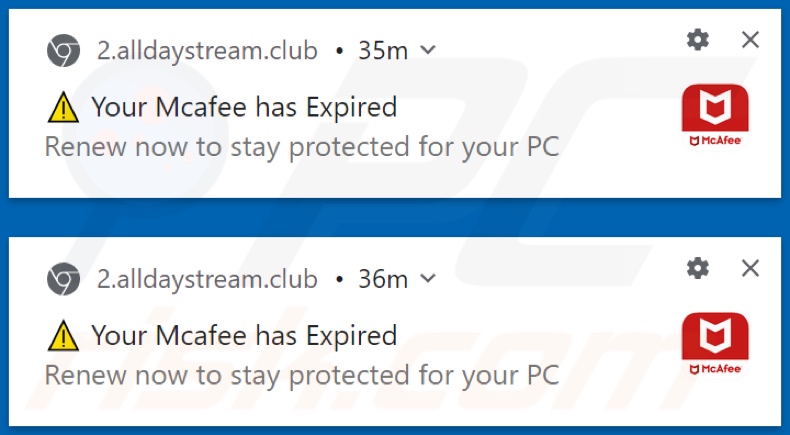The height and width of the screenshot is (435, 790).
Task: Click warning triangle icon in top notification
Action: point(62,106)
